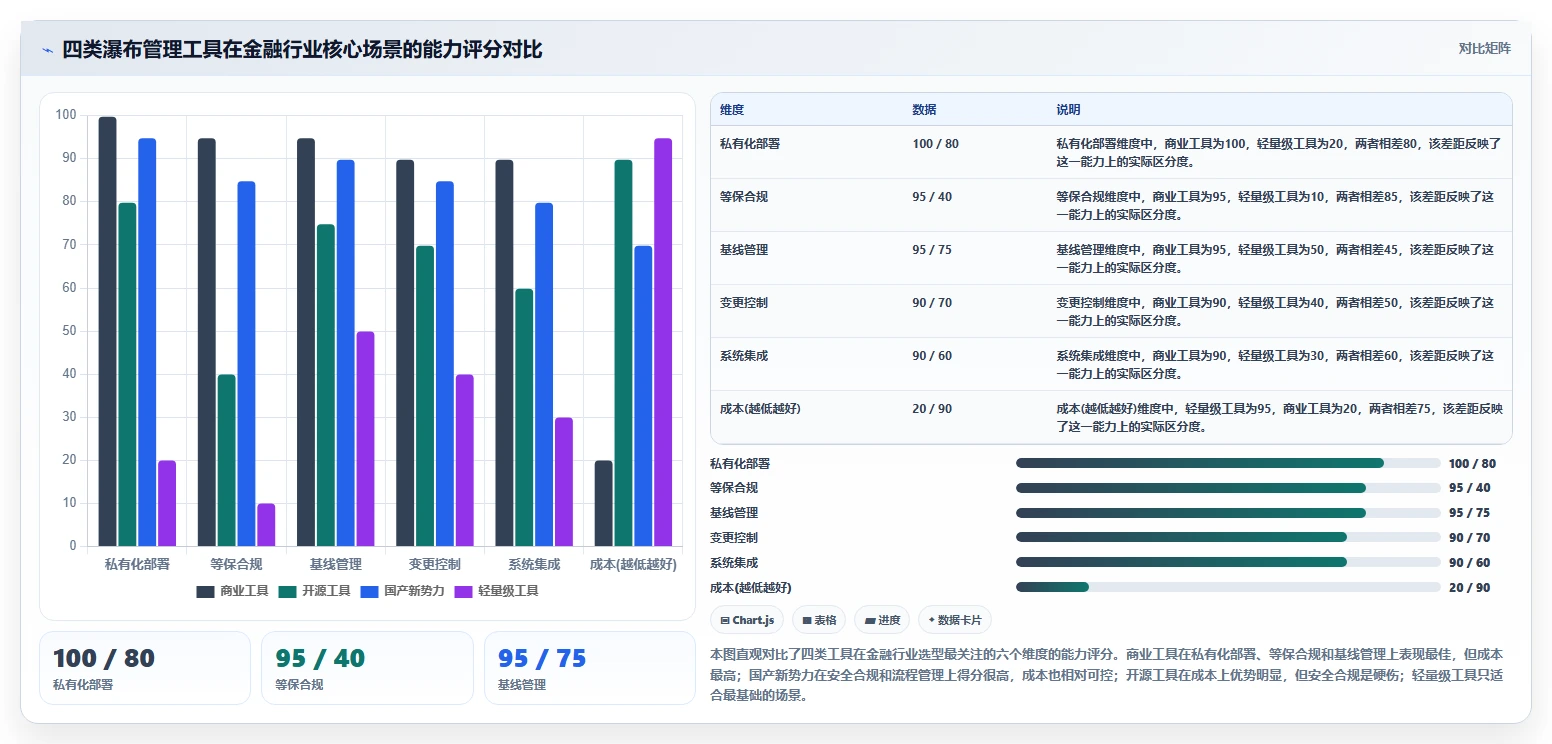Select 成本(越低越好) in the table's first column
This screenshot has height=744, width=1552.
tap(760, 408)
